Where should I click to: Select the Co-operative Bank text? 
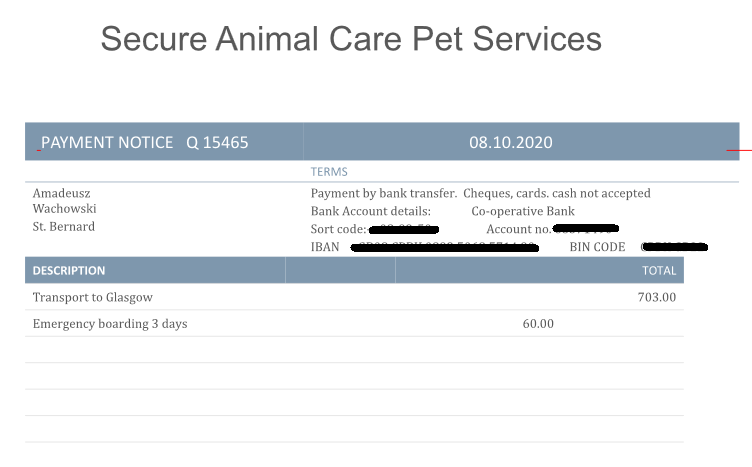tap(523, 211)
